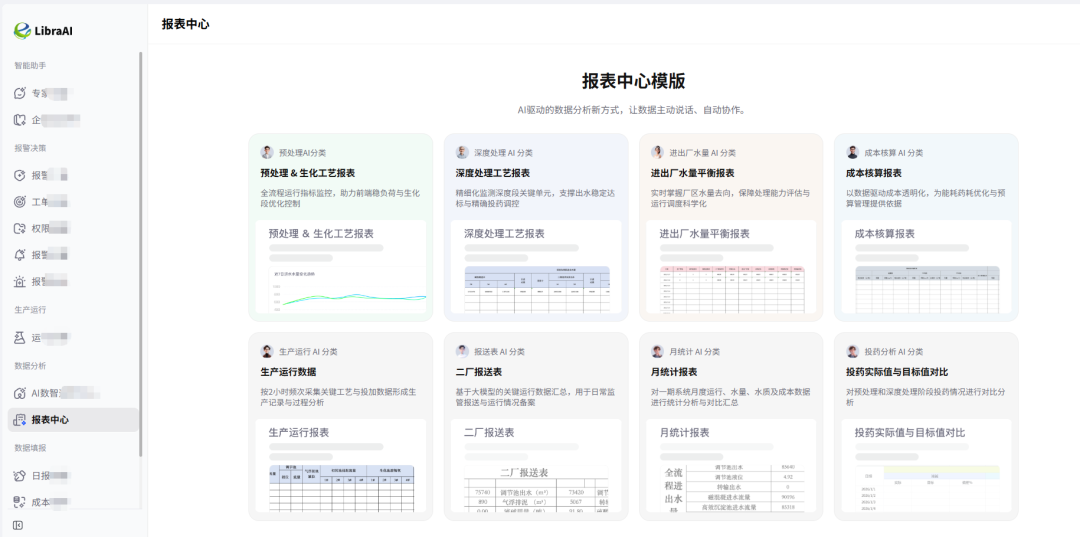Image resolution: width=1080 pixels, height=537 pixels.
Task: Open the 成本核算报表 card title
Action: click(x=874, y=173)
